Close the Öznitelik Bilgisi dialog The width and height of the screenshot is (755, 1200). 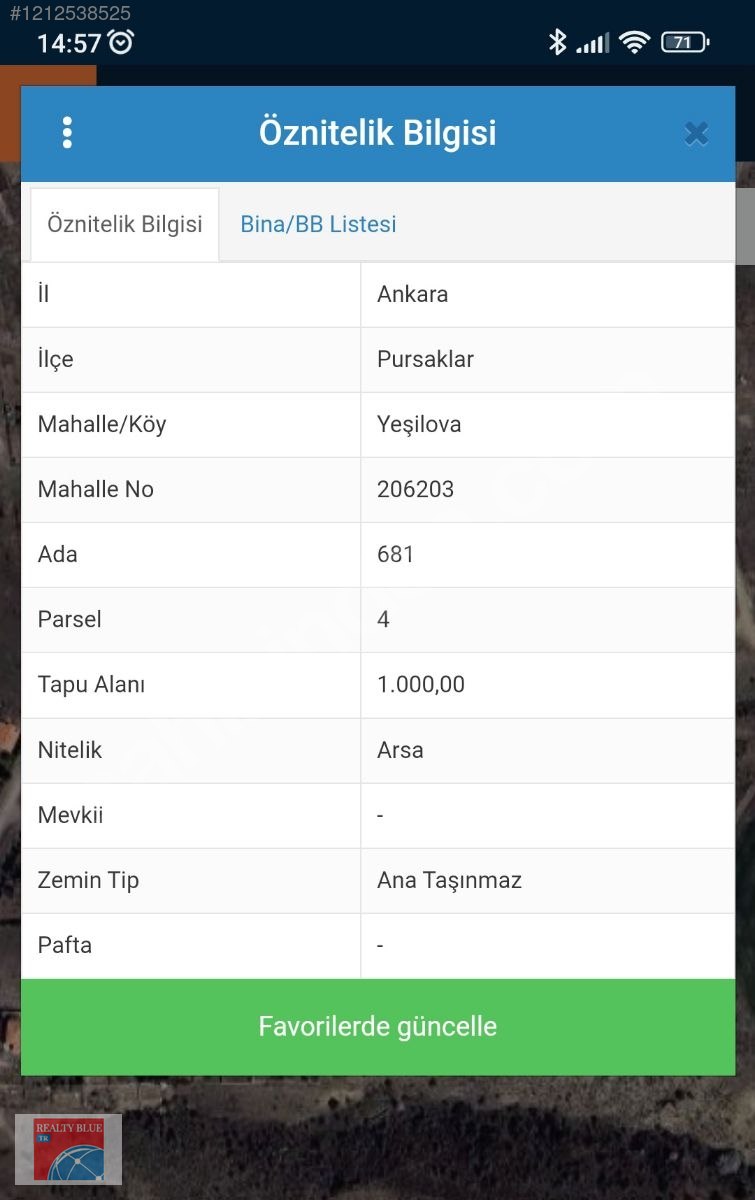[x=696, y=134]
